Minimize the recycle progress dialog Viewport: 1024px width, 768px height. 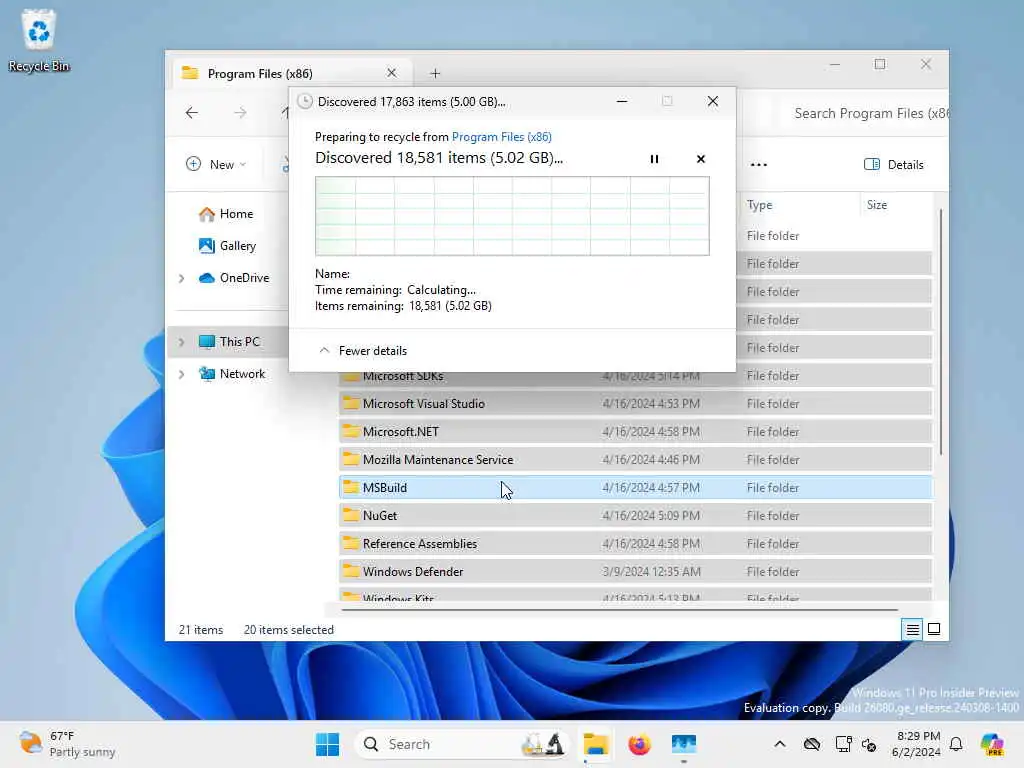pyautogui.click(x=622, y=101)
